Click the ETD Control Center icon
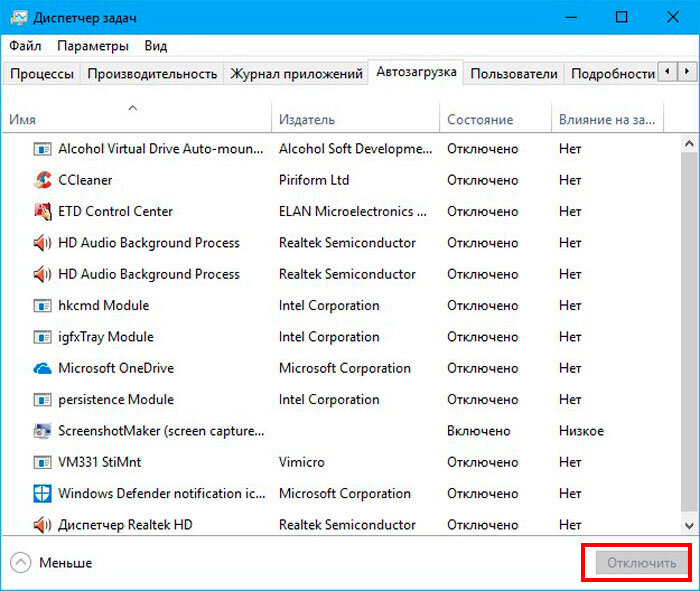The width and height of the screenshot is (700, 591). (x=42, y=211)
